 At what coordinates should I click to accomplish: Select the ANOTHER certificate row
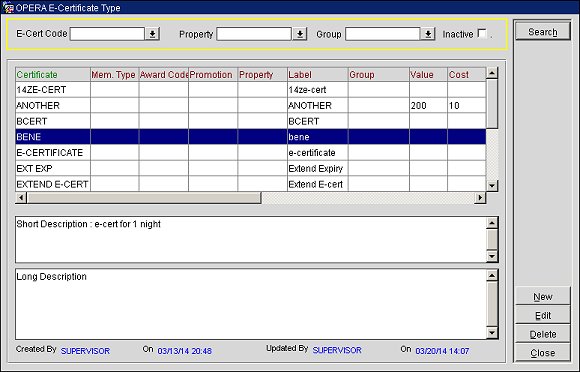pyautogui.click(x=250, y=105)
